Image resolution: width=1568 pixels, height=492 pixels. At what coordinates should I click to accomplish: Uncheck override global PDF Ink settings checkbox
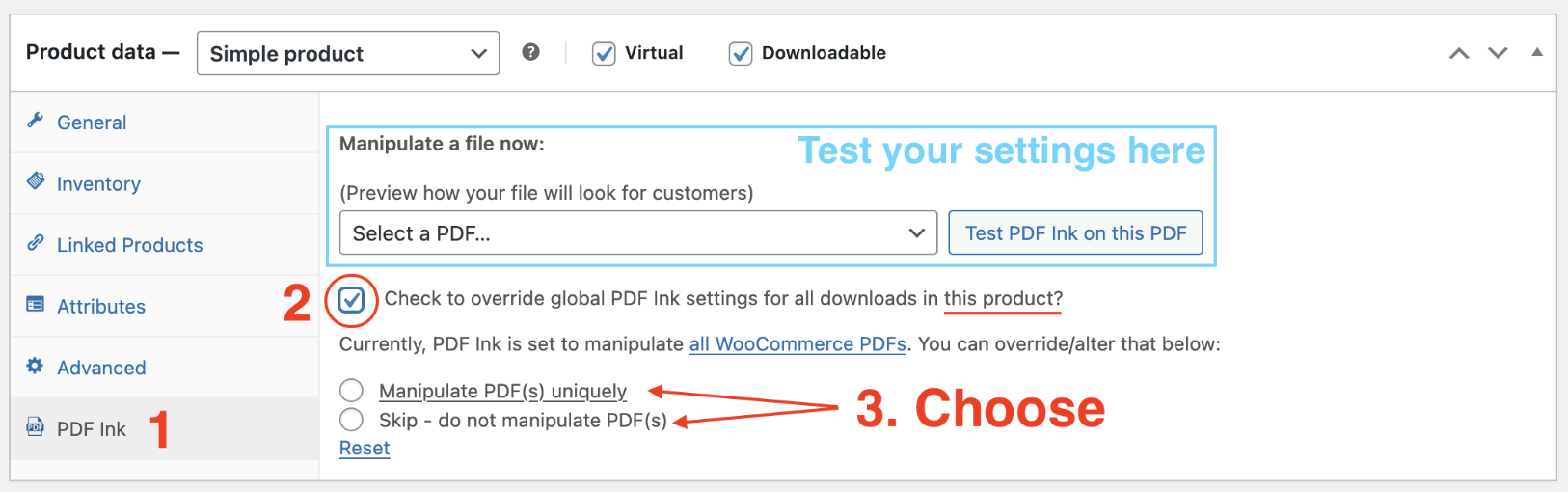coord(351,300)
